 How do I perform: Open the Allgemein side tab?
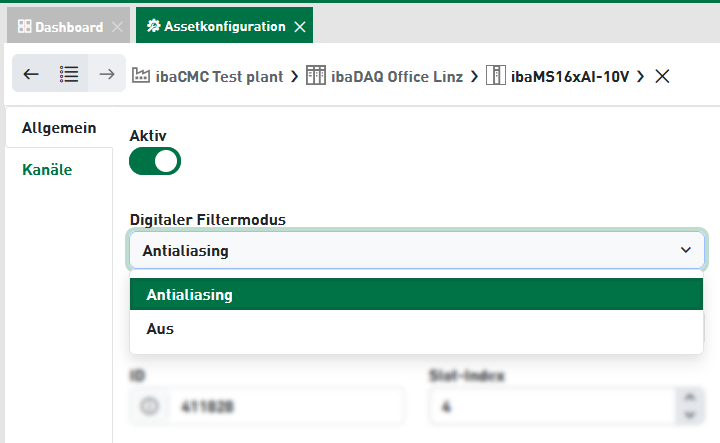[59, 128]
